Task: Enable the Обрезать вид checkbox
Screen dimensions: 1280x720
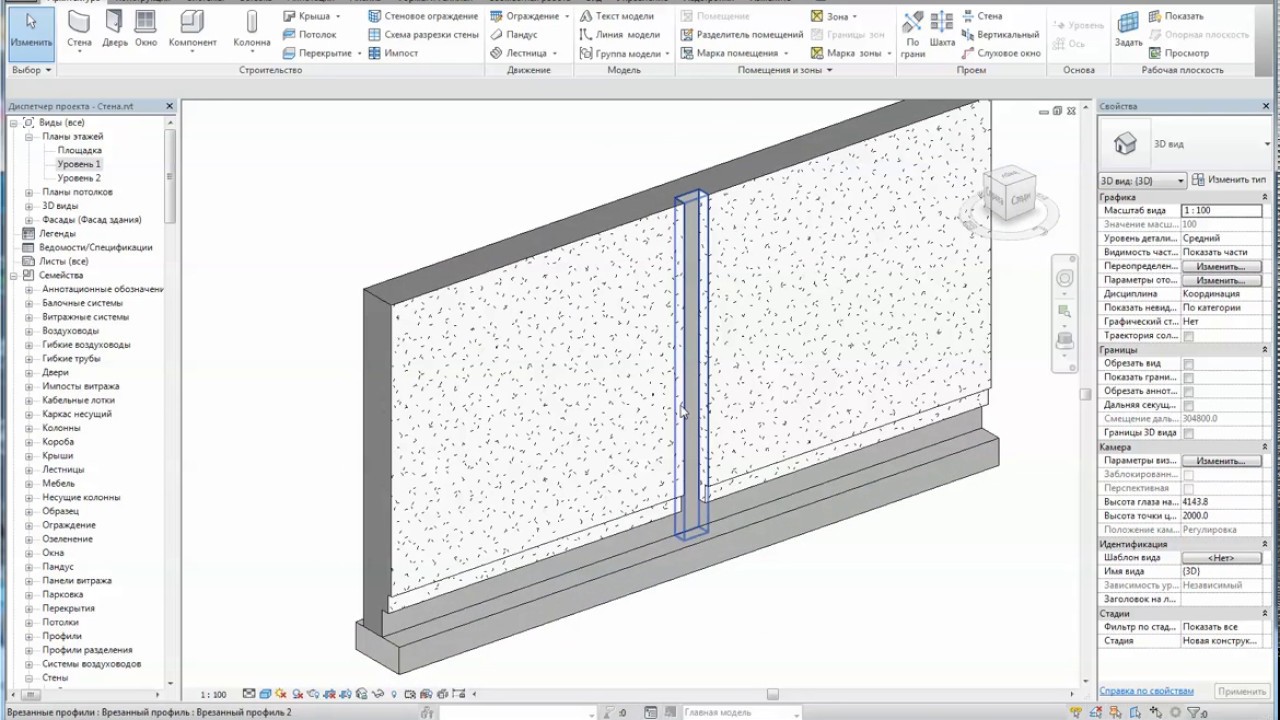Action: [x=1188, y=364]
